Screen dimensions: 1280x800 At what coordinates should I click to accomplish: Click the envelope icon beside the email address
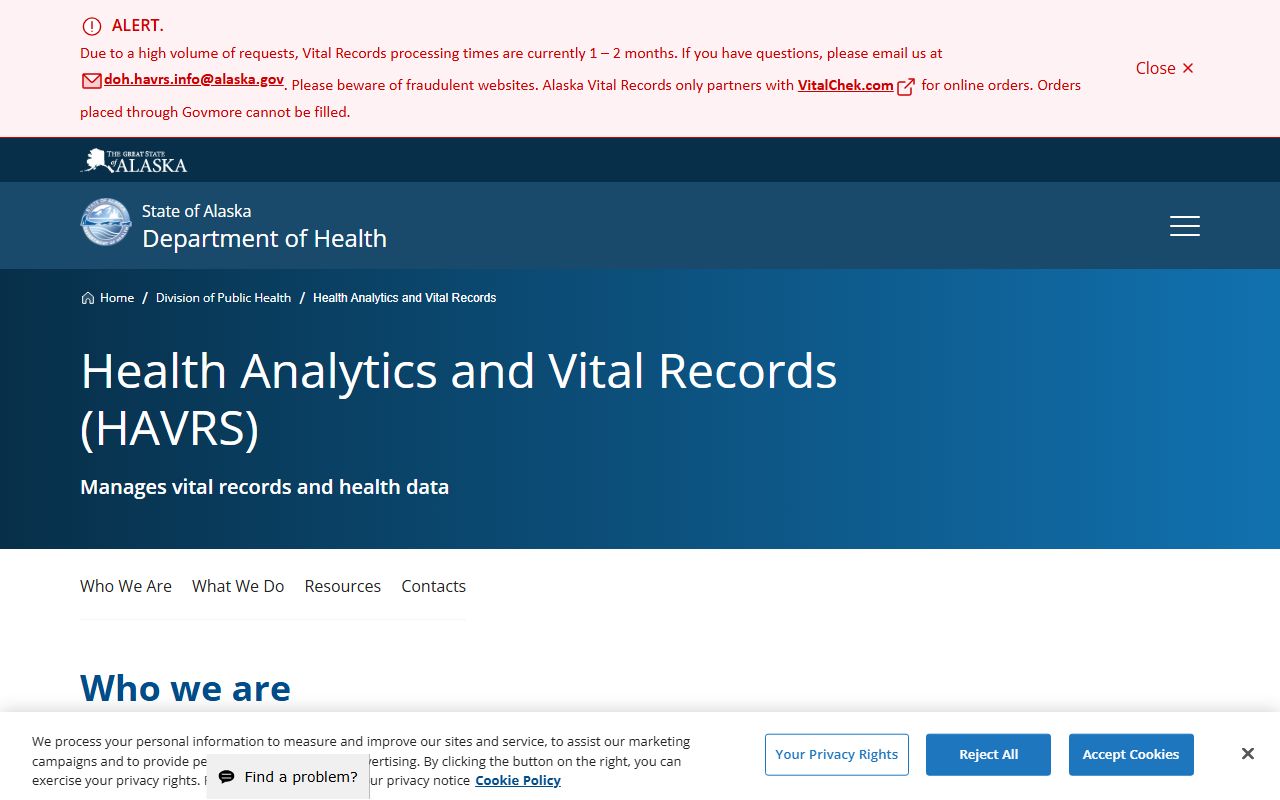coord(91,82)
